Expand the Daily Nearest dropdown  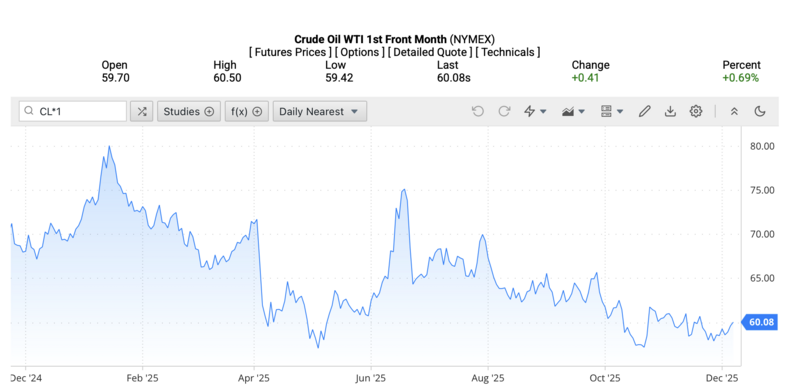pos(320,111)
